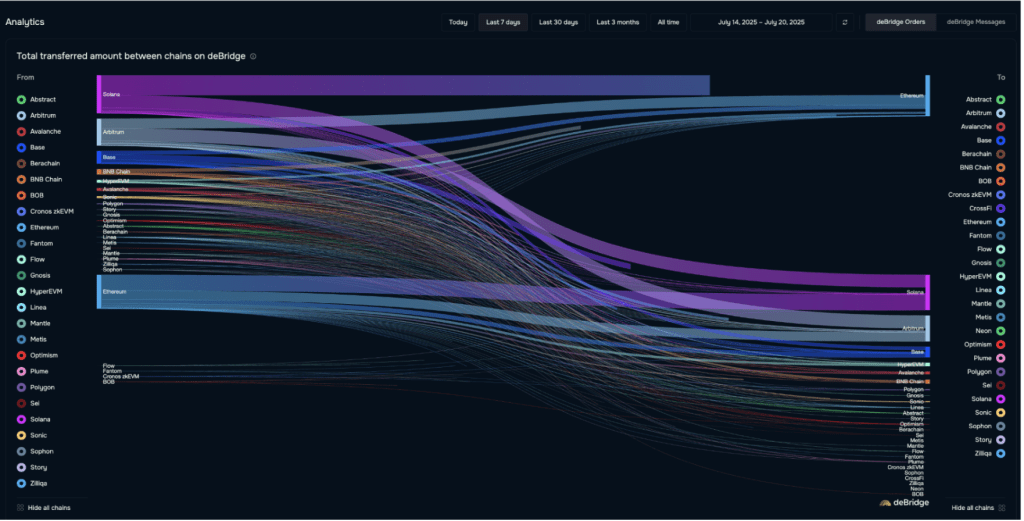Select the Today time range
Image resolution: width=1024 pixels, height=521 pixels.
458,22
